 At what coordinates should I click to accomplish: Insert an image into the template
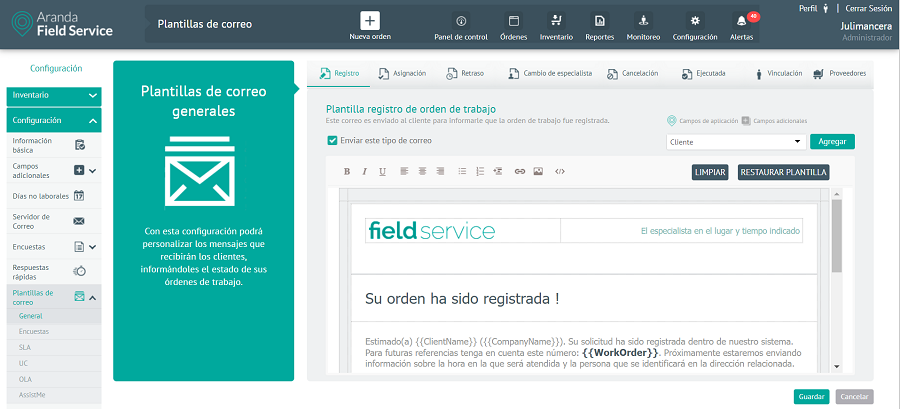point(538,171)
